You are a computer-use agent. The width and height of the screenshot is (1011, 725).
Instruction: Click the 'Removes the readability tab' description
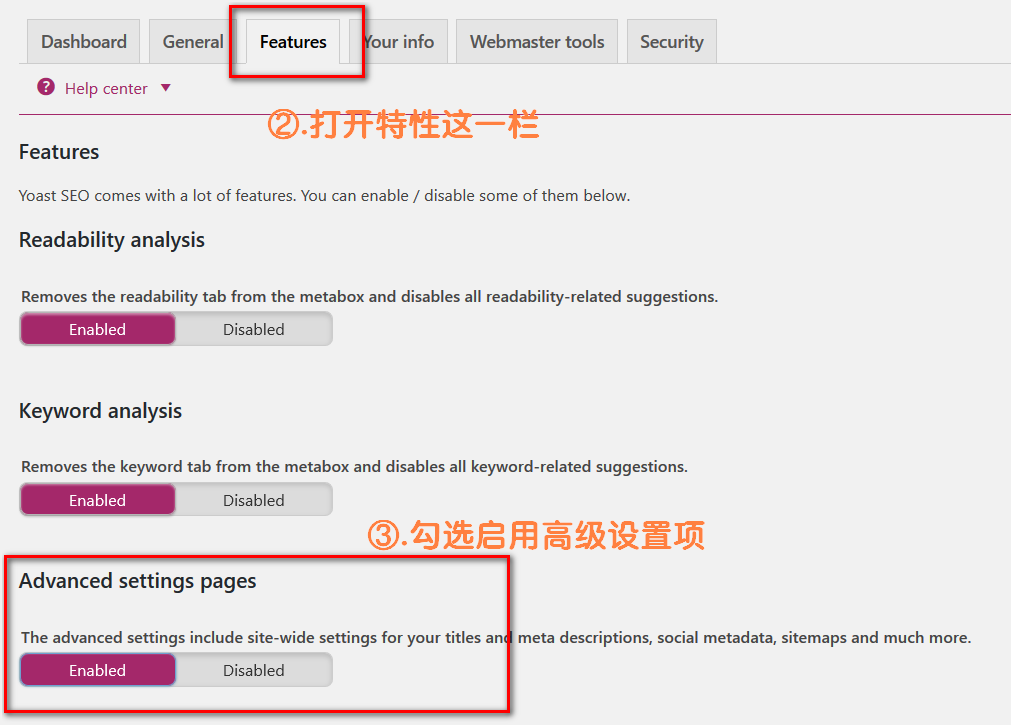point(369,297)
